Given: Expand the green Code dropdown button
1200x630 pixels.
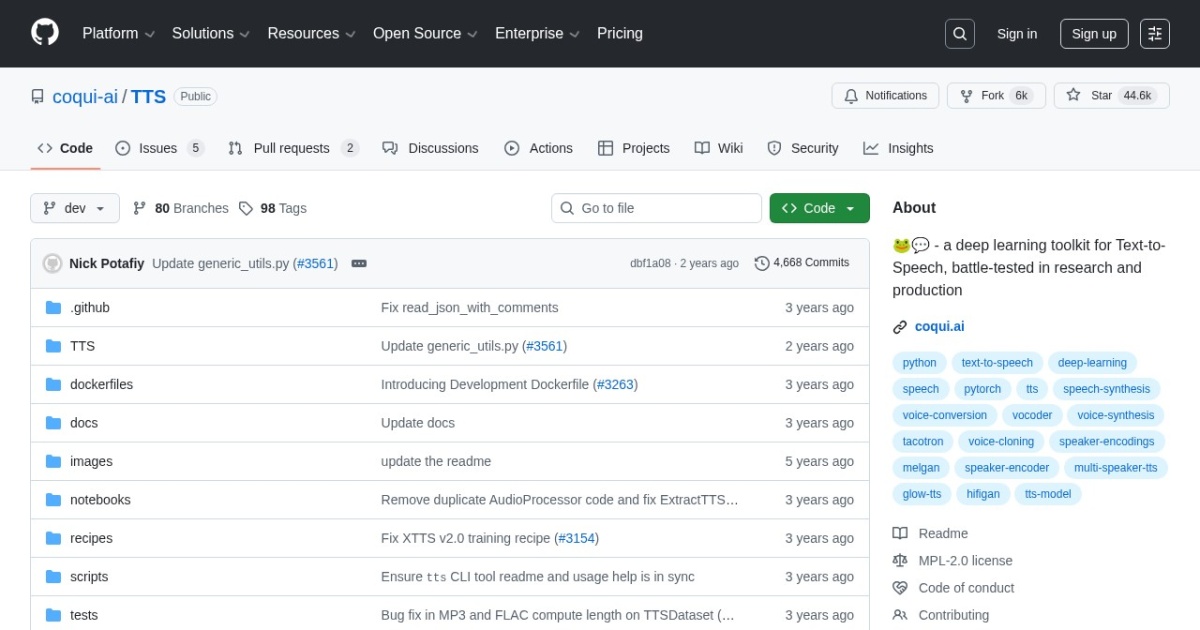Looking at the screenshot, I should coord(819,208).
